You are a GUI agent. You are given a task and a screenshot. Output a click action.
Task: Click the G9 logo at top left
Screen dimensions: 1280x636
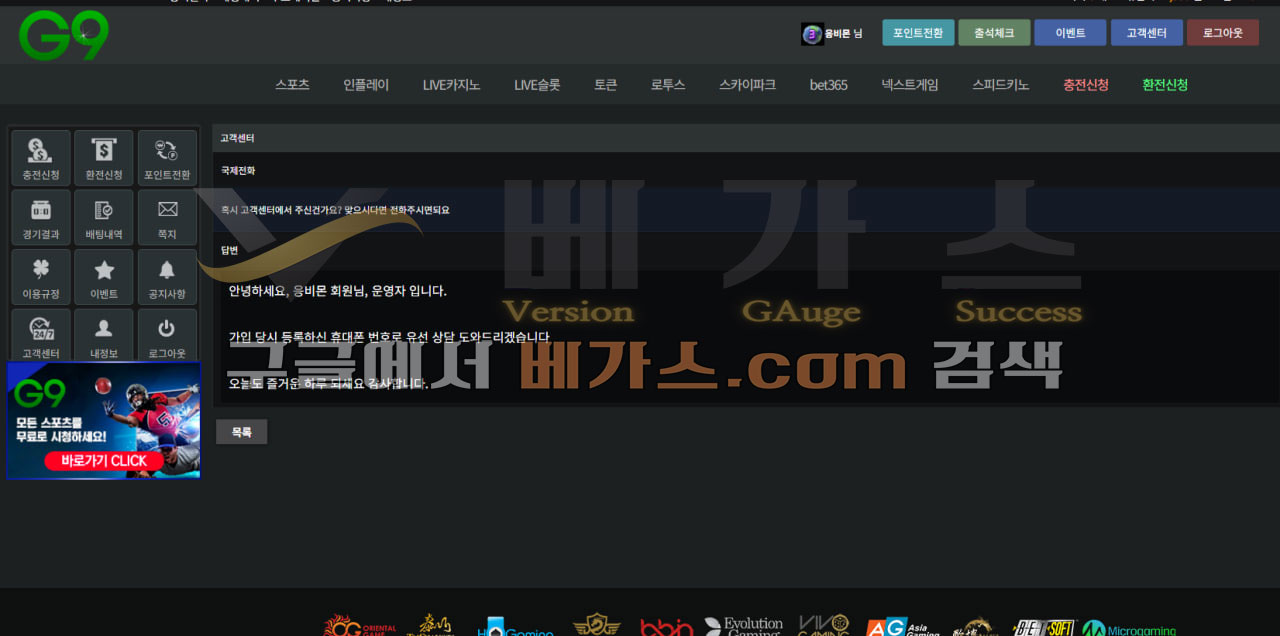[x=64, y=37]
